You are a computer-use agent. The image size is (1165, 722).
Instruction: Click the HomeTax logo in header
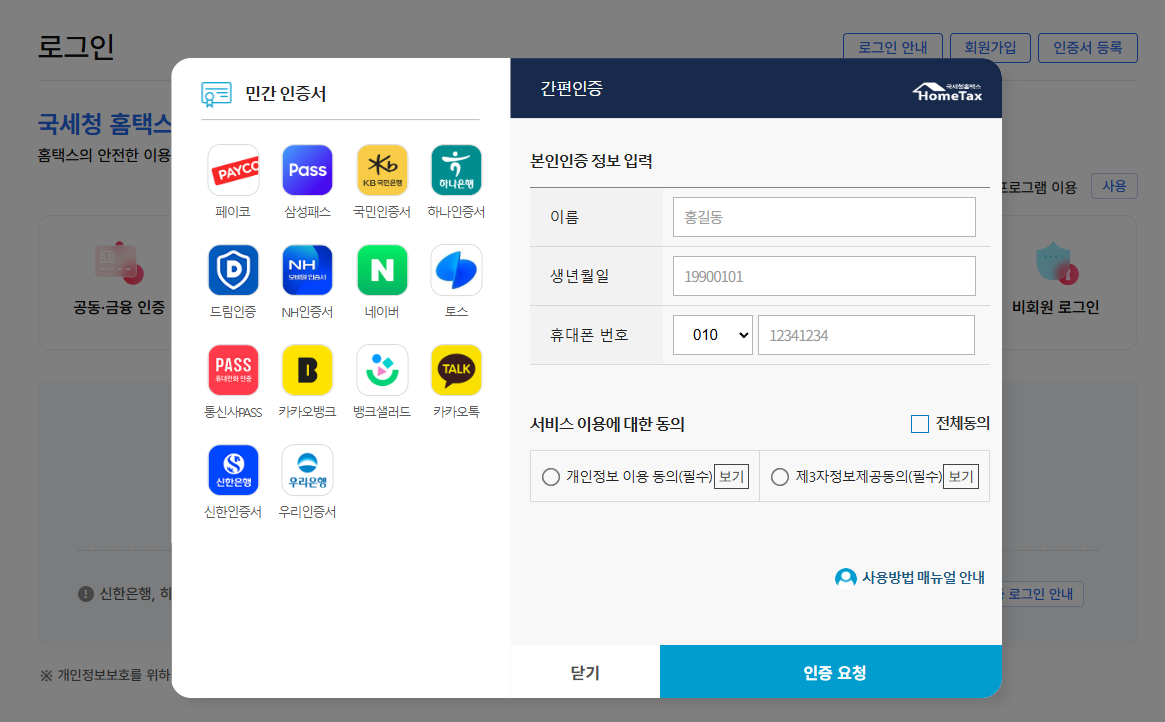click(x=947, y=92)
